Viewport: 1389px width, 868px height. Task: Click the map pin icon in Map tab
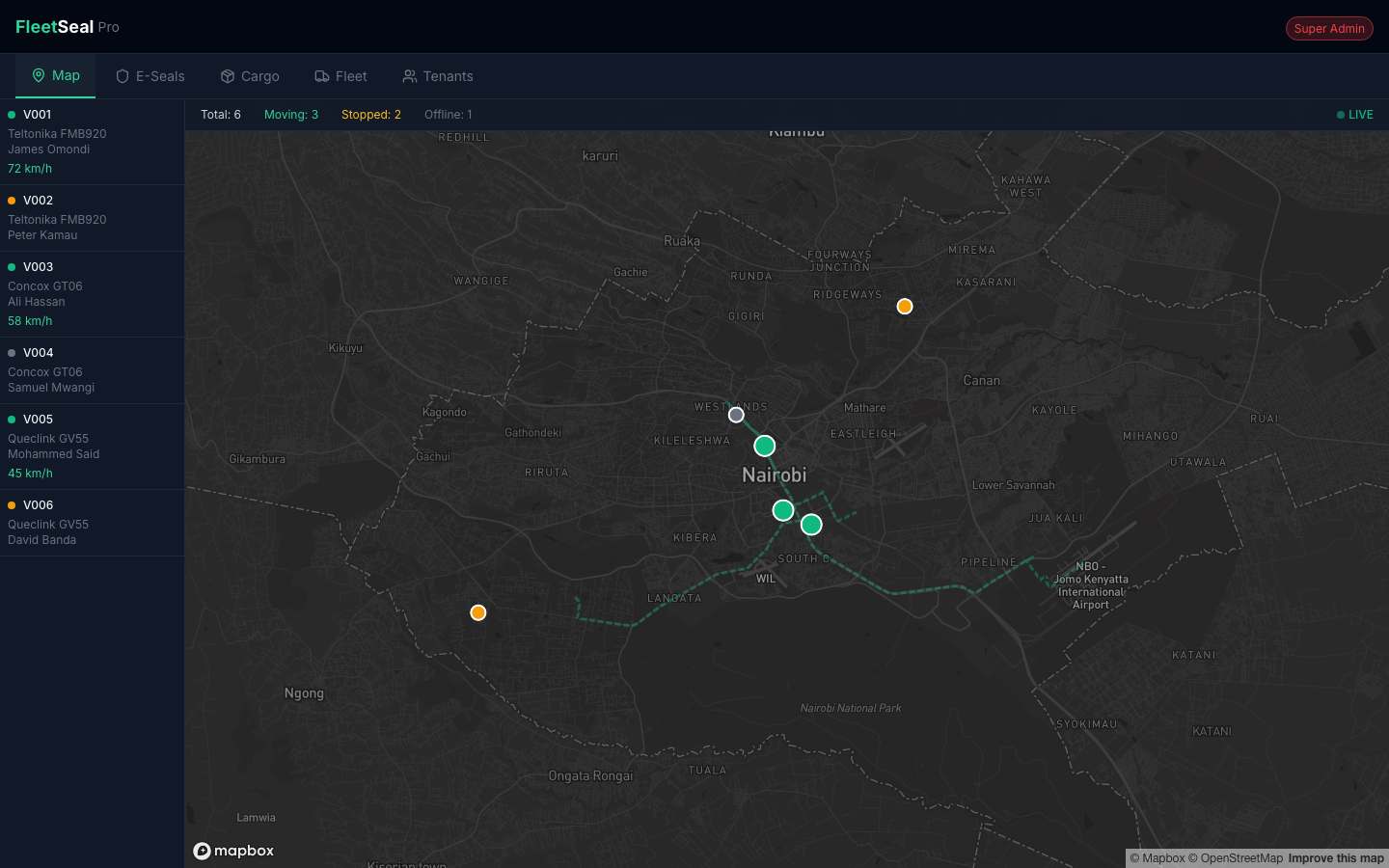click(x=39, y=75)
